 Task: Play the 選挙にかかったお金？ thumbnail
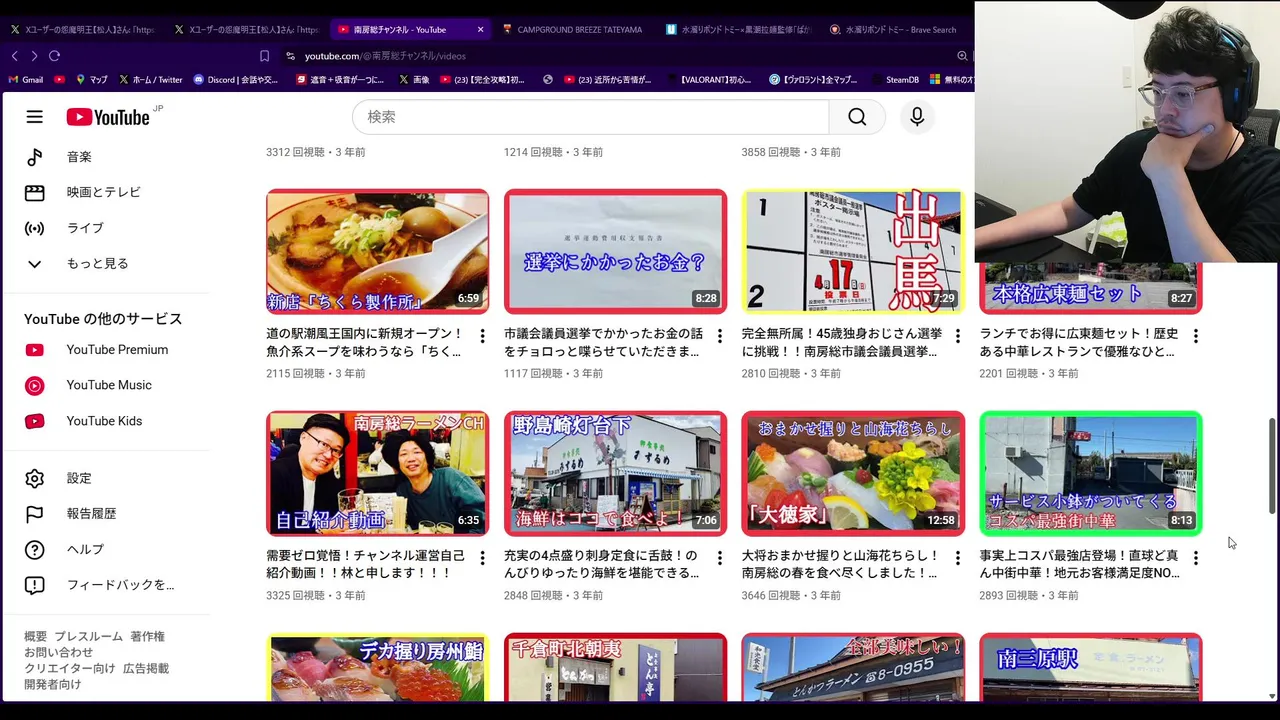(x=615, y=251)
